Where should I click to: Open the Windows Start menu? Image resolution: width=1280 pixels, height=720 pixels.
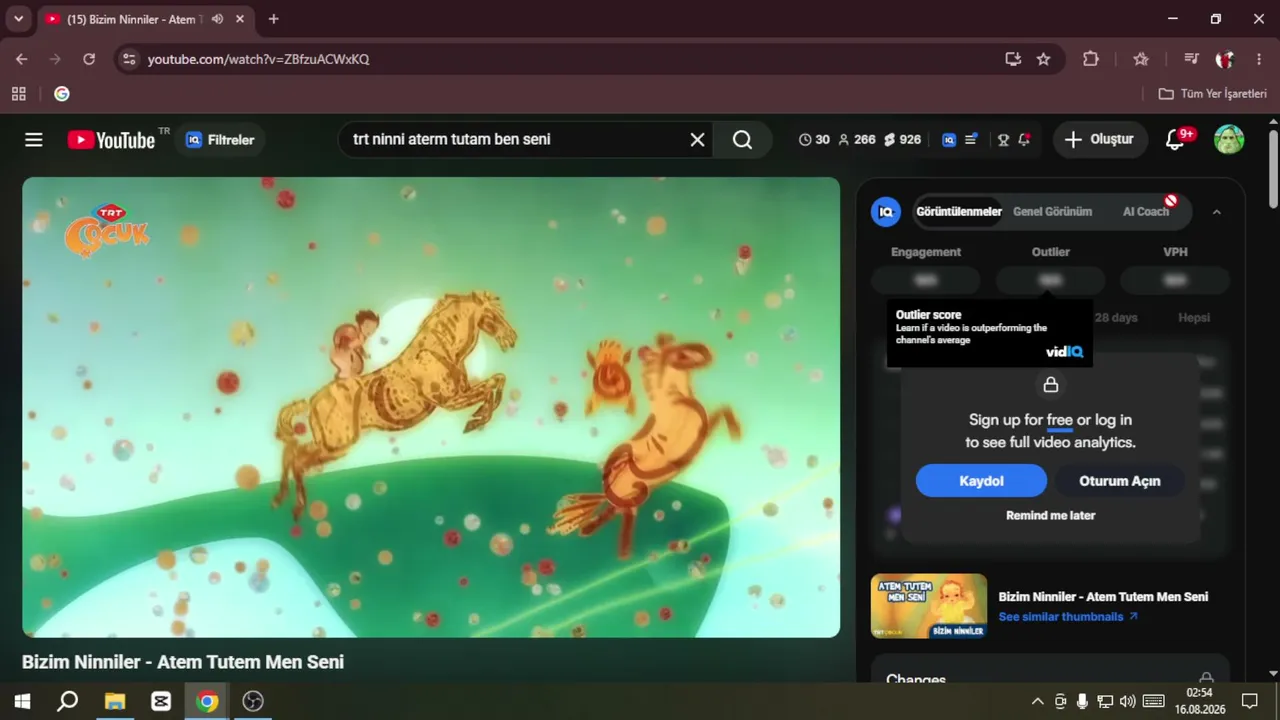pyautogui.click(x=22, y=701)
